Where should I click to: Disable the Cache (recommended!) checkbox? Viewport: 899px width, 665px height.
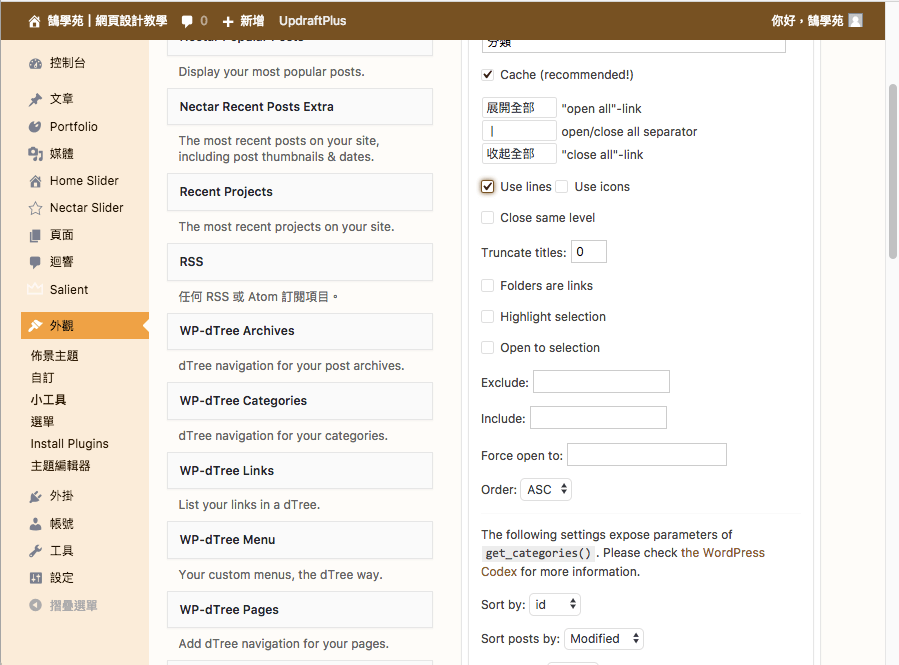(x=488, y=75)
